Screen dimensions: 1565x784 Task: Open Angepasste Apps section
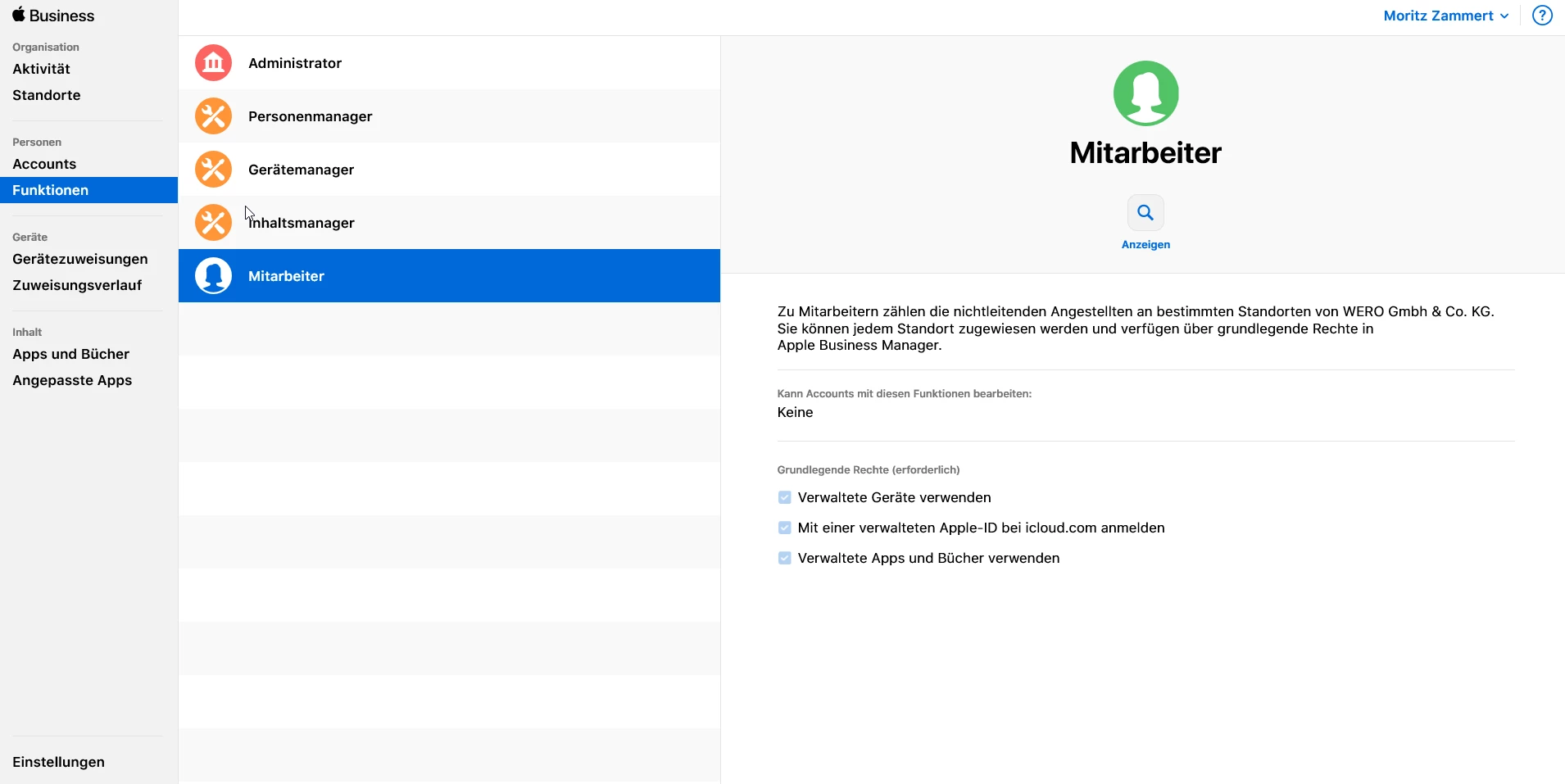coord(72,380)
